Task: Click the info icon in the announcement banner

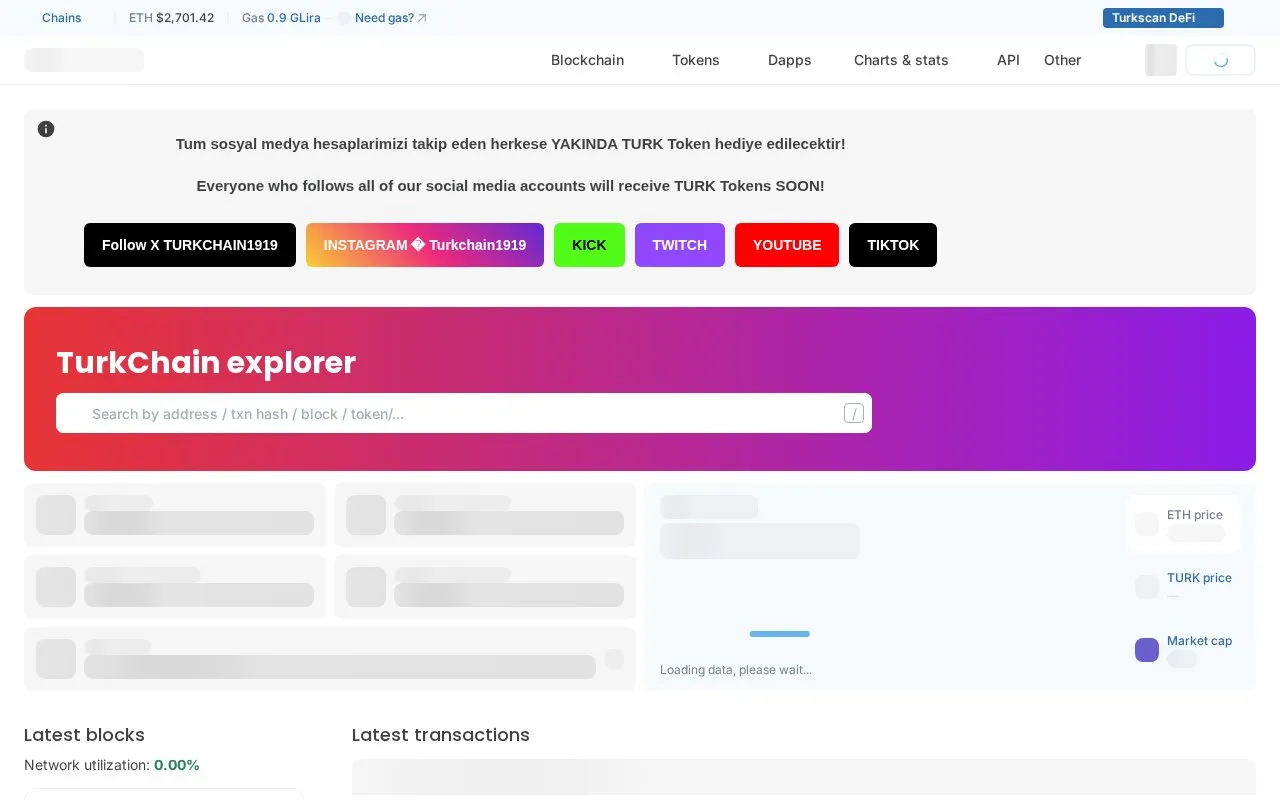Action: coord(46,129)
